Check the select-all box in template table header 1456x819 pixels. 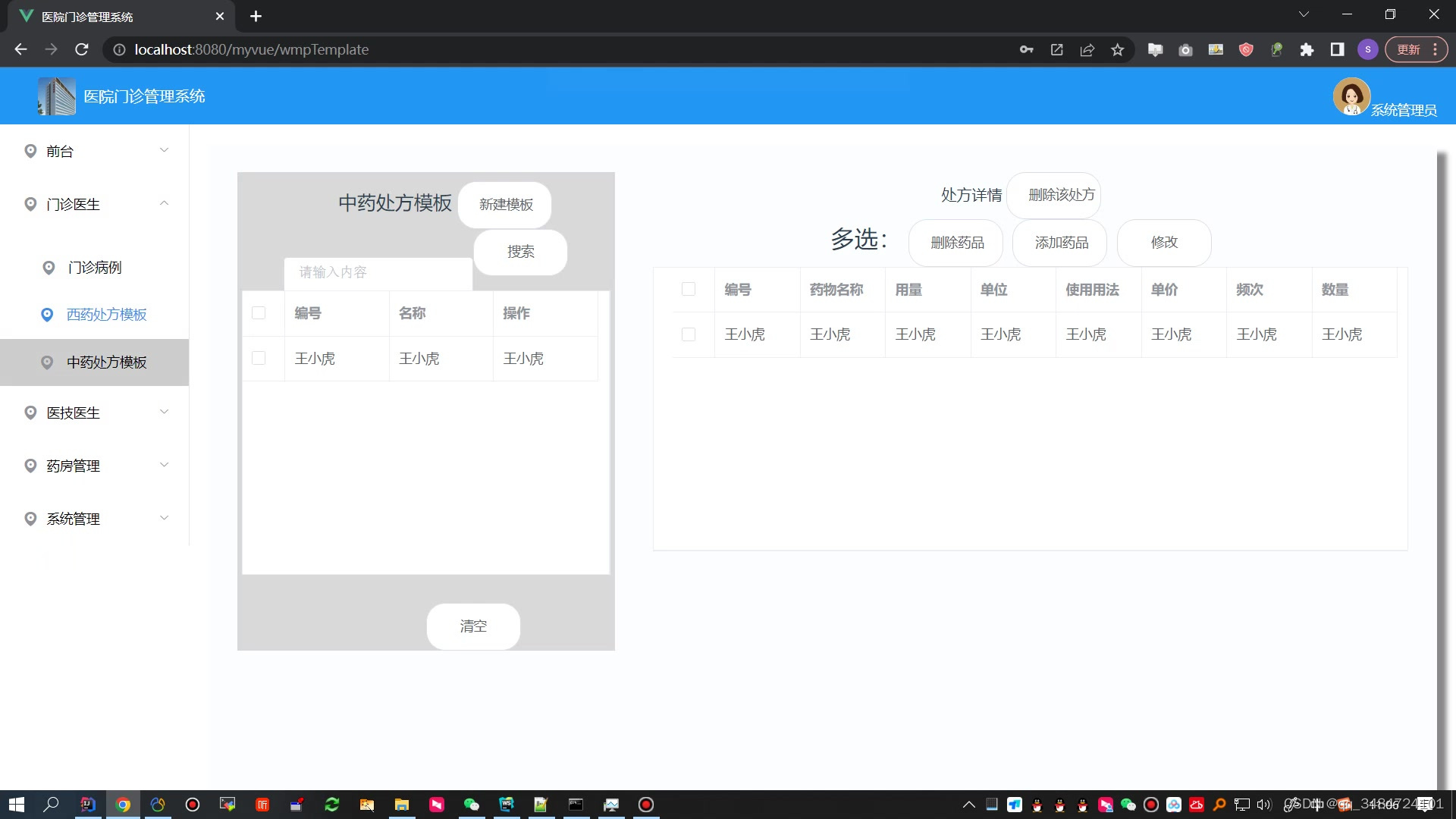pos(259,313)
